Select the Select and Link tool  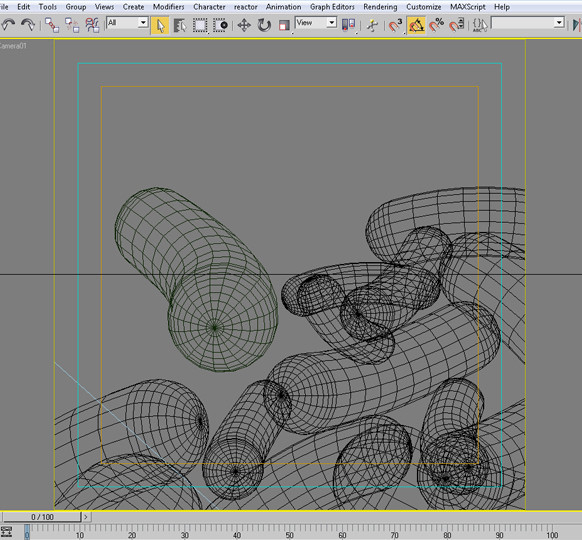(52, 25)
